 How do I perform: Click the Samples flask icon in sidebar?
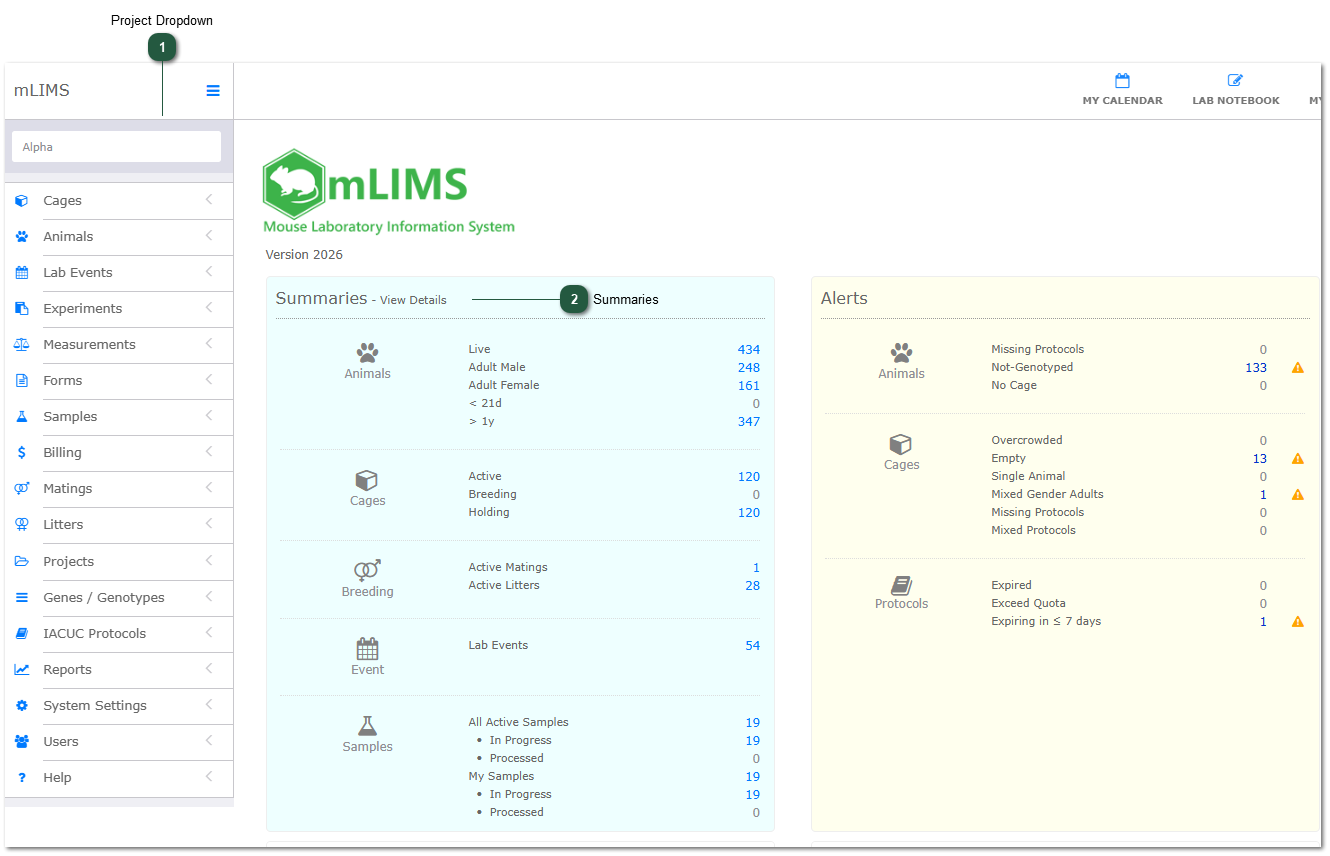22,417
